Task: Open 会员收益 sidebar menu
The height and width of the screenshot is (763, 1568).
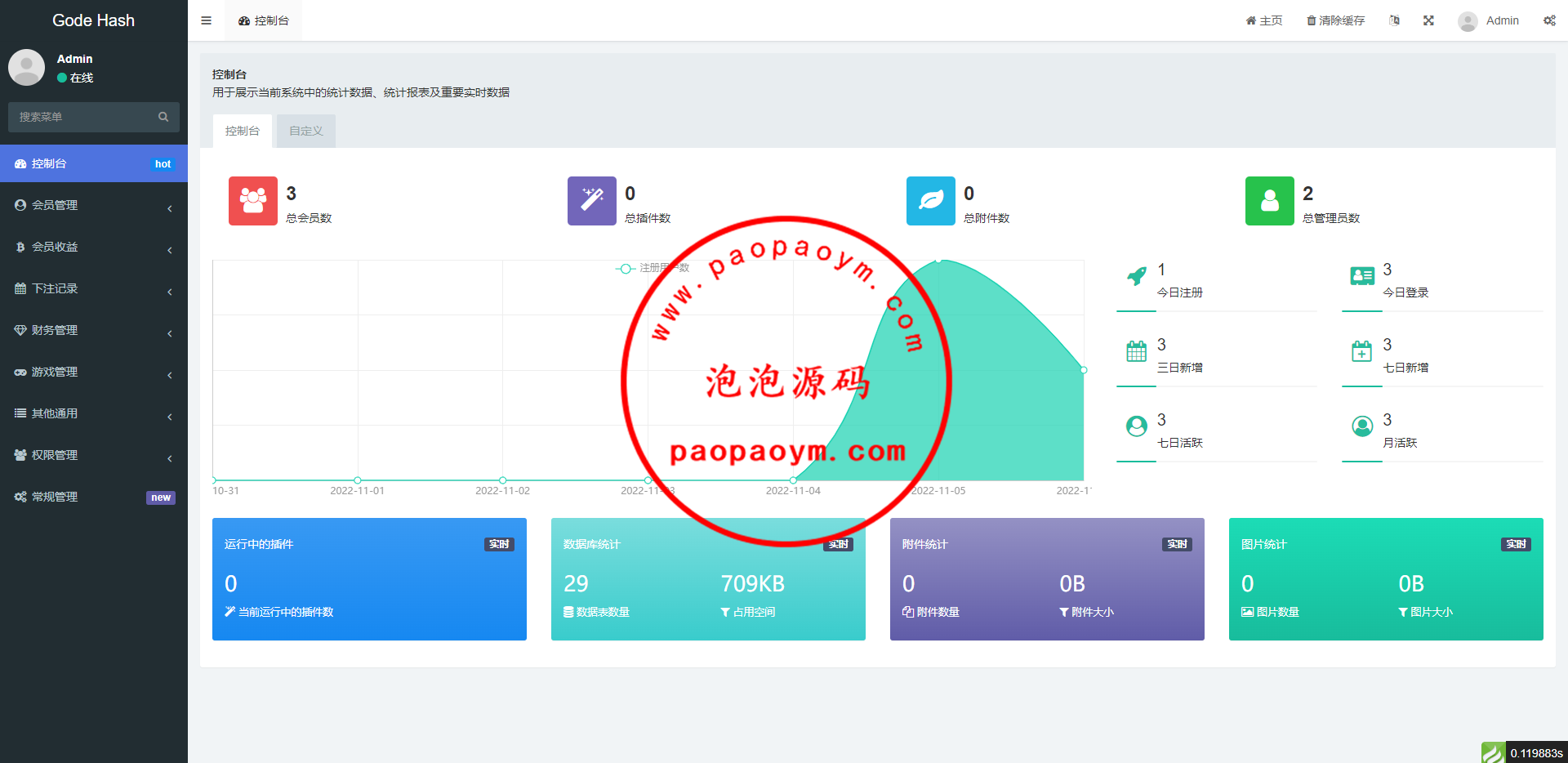Action: pos(94,247)
